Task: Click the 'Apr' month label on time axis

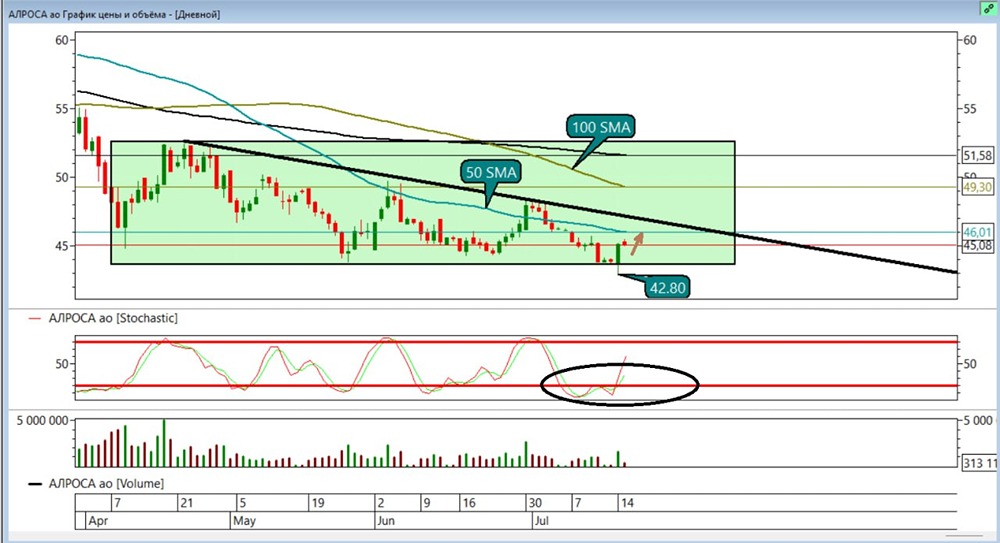Action: (98, 521)
